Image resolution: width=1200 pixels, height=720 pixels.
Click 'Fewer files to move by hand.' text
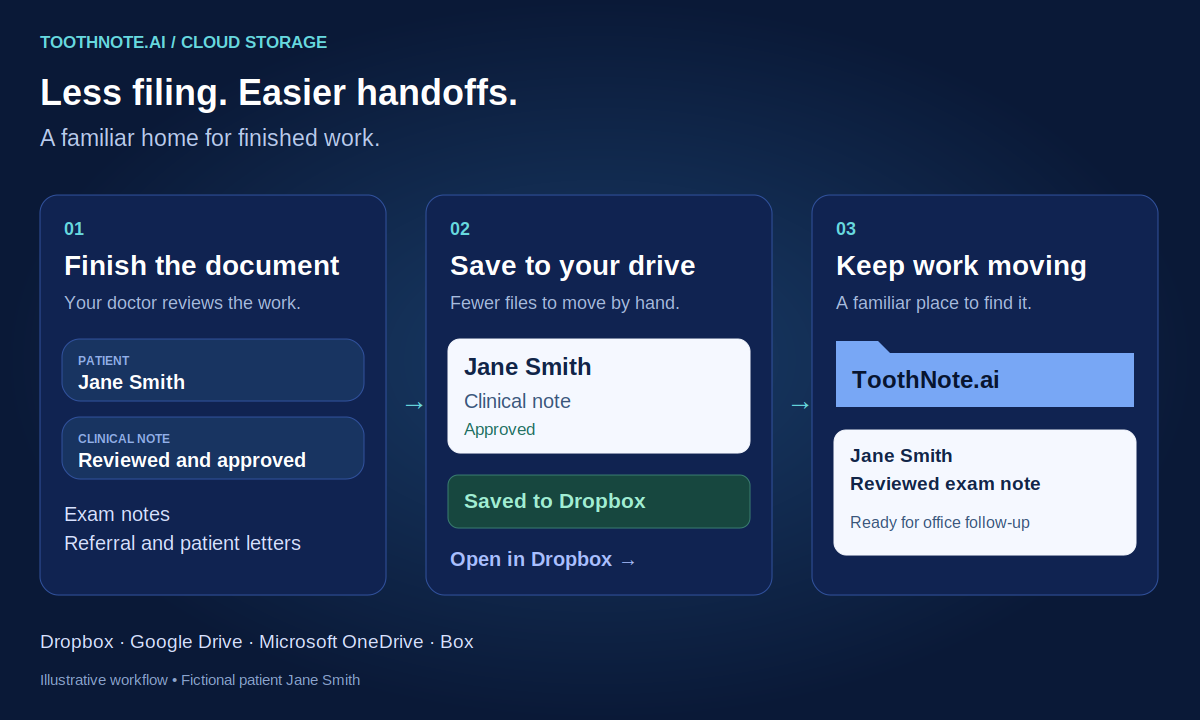click(565, 303)
